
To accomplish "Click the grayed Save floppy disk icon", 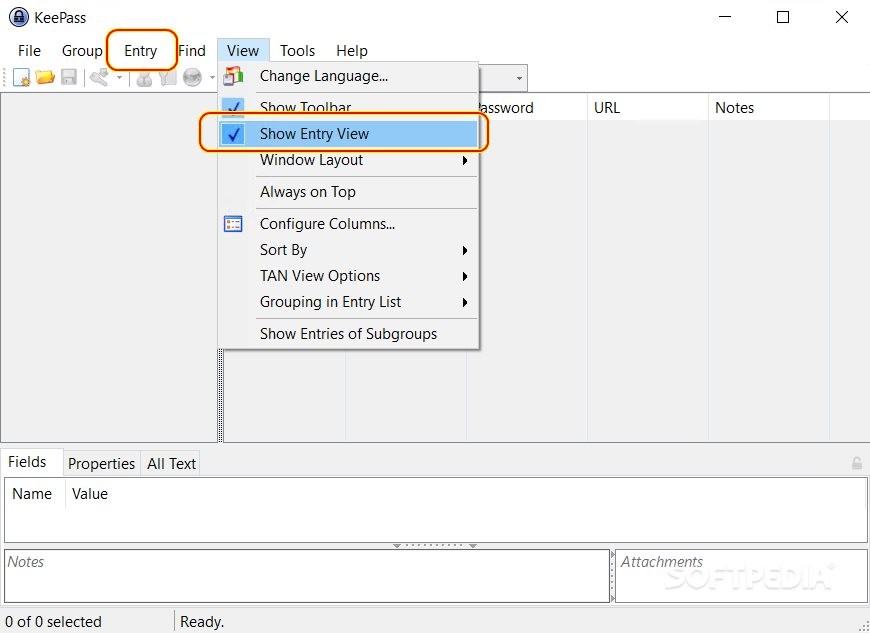I will (x=69, y=77).
